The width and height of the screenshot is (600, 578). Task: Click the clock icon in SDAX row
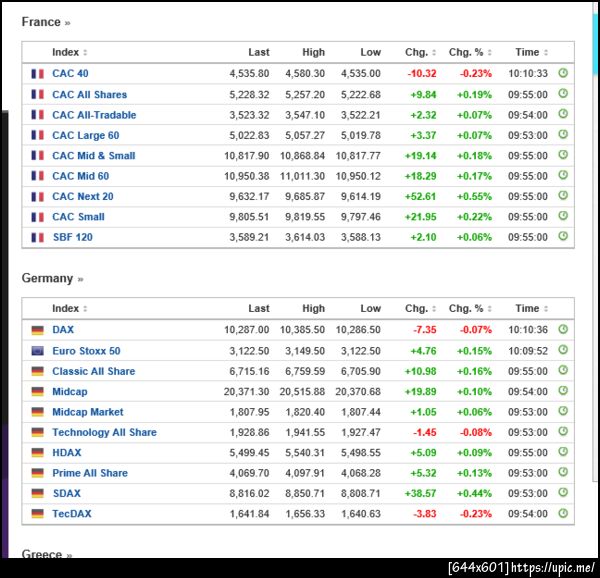pos(562,493)
